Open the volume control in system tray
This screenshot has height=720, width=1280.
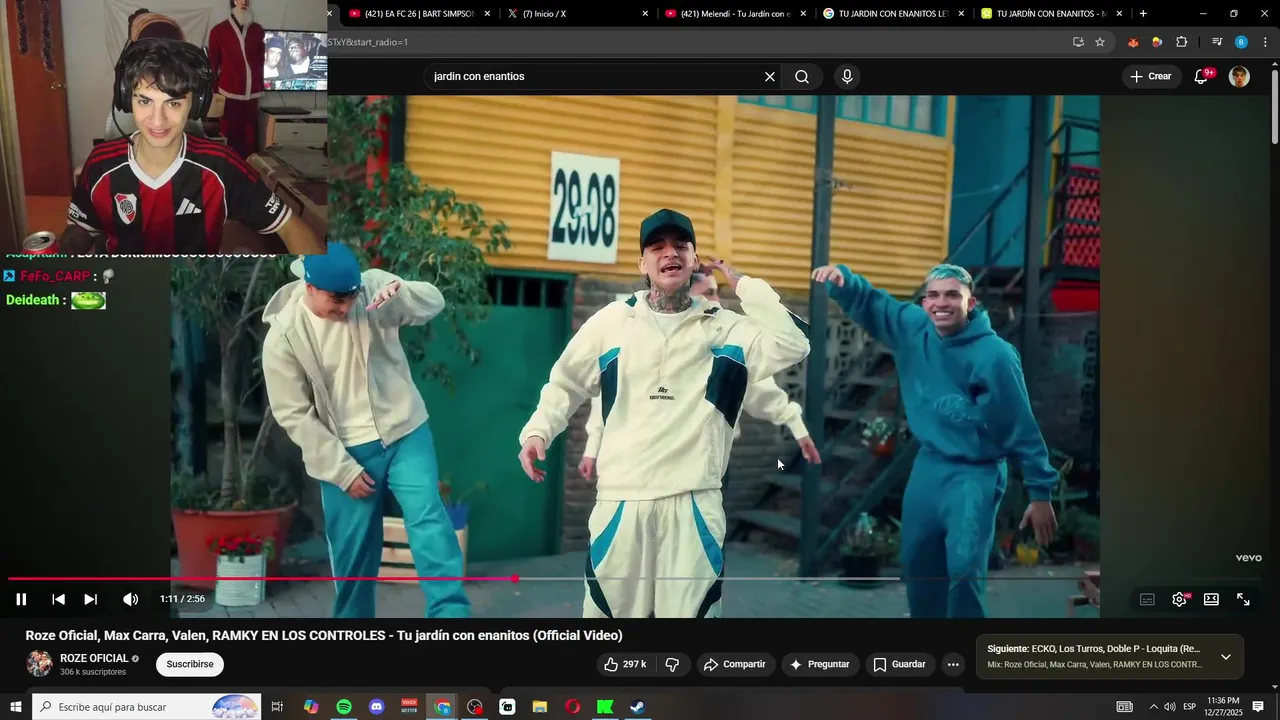[x=1170, y=707]
